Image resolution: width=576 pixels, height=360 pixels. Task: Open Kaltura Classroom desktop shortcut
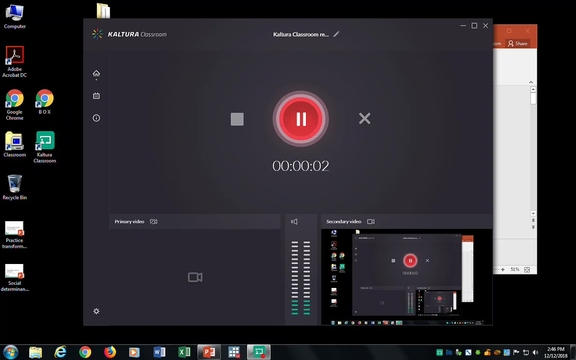coord(45,147)
